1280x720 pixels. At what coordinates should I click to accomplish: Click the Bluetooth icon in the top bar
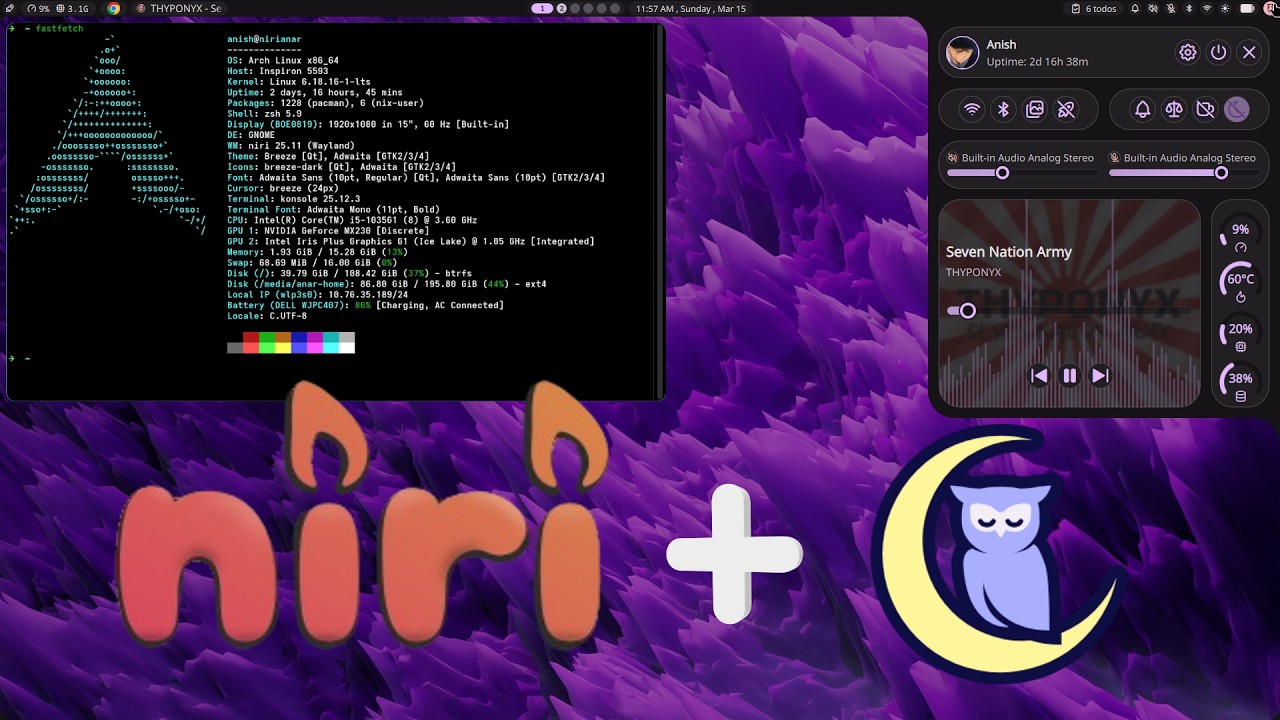tap(1189, 8)
